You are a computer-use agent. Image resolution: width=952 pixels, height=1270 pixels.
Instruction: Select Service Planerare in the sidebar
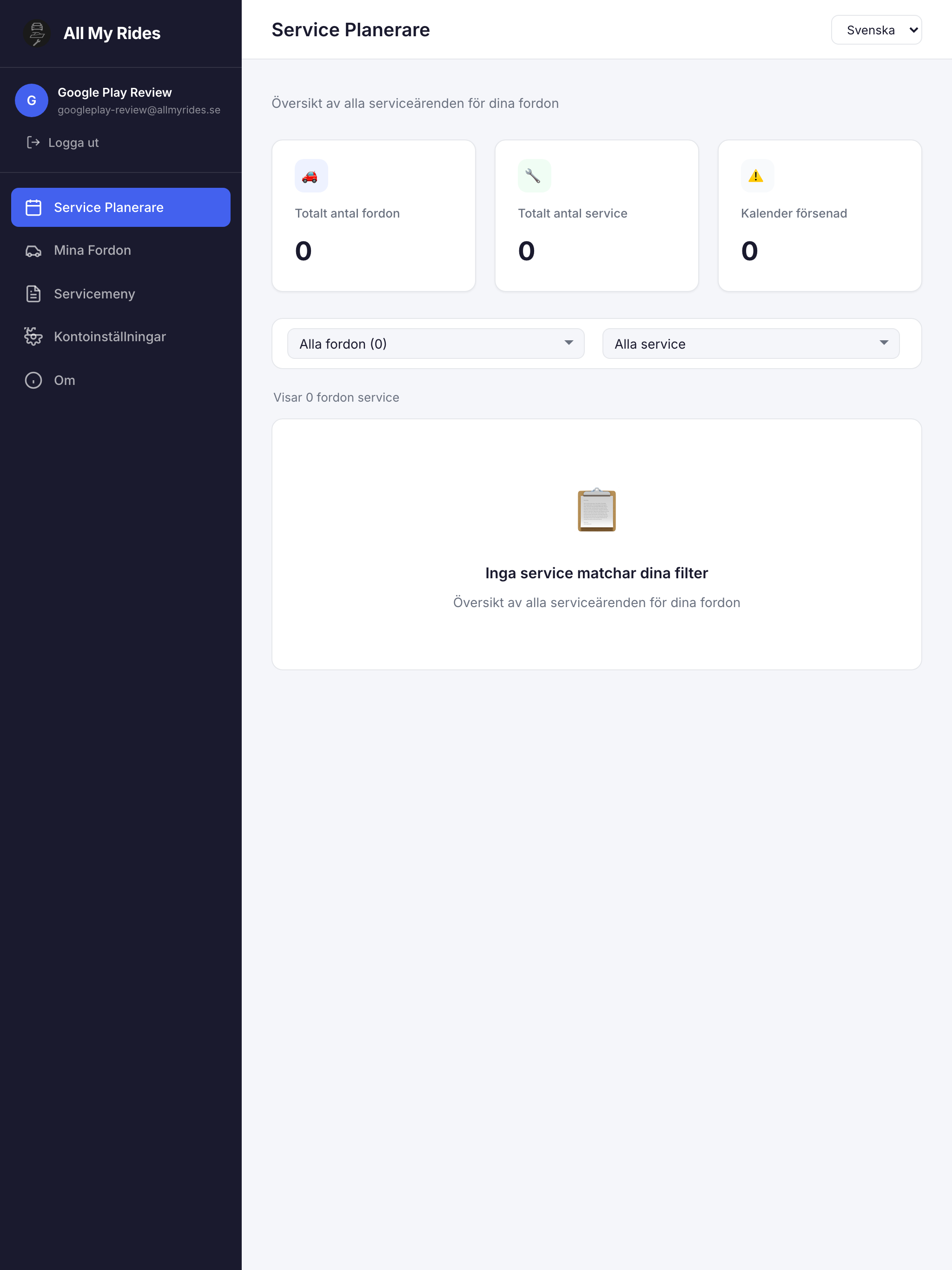point(120,207)
